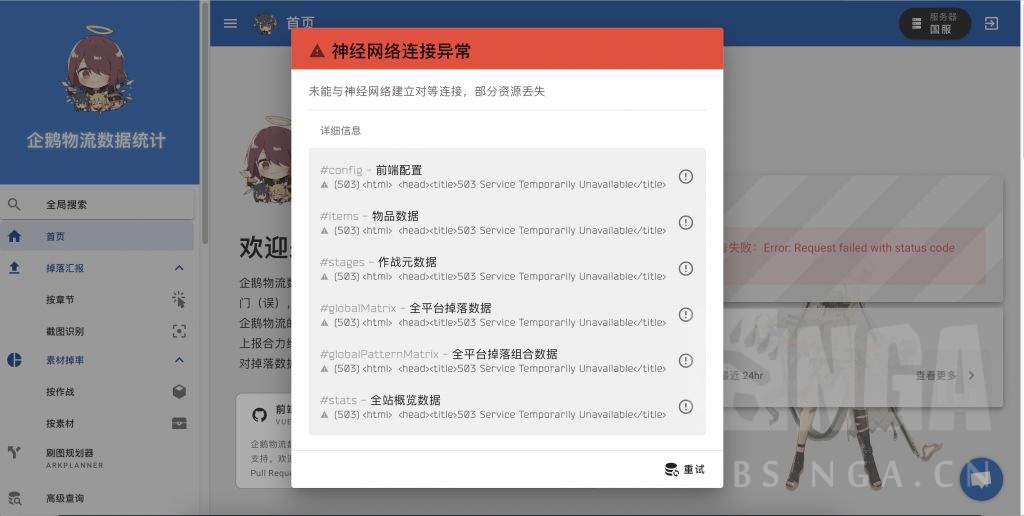Click the #config 前端配置 error row

(507, 176)
